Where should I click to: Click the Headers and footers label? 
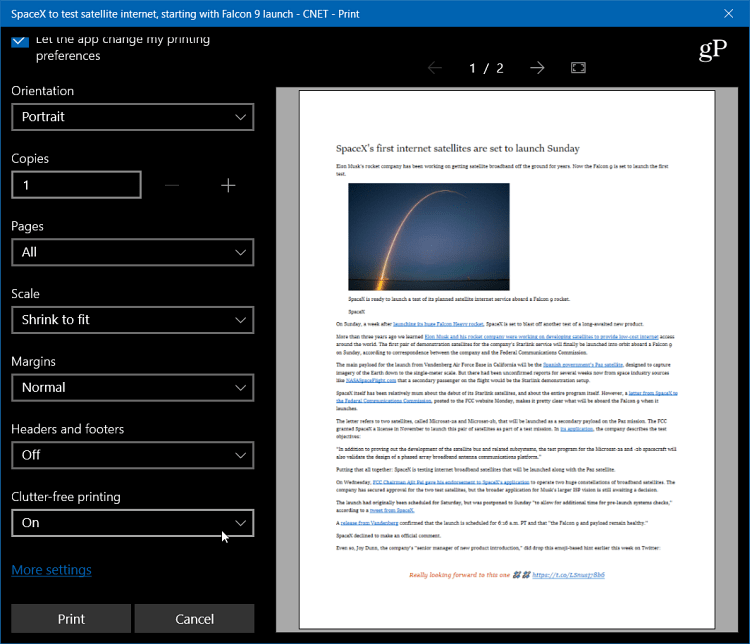pyautogui.click(x=67, y=429)
